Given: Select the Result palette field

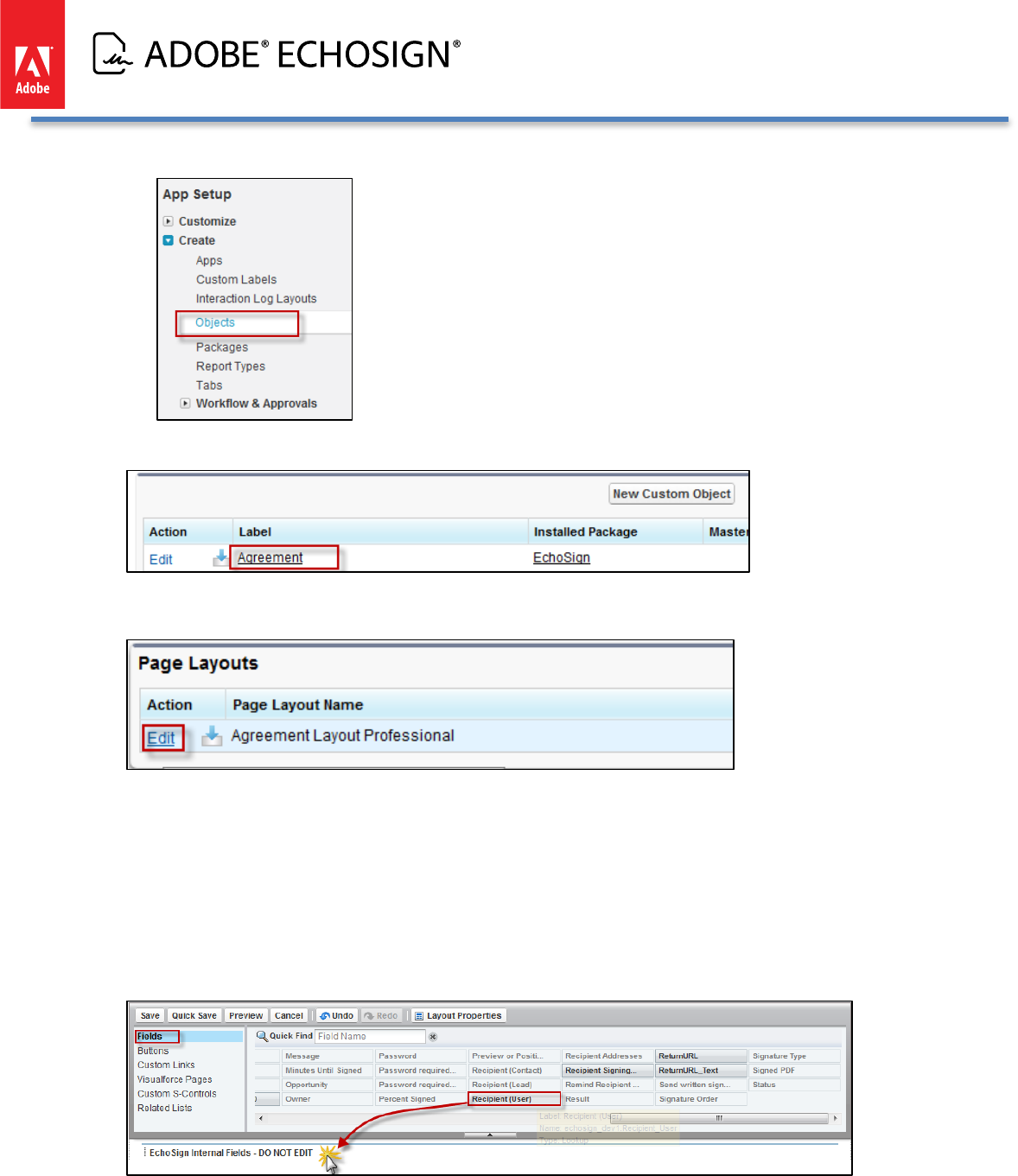Looking at the screenshot, I should [608, 1099].
